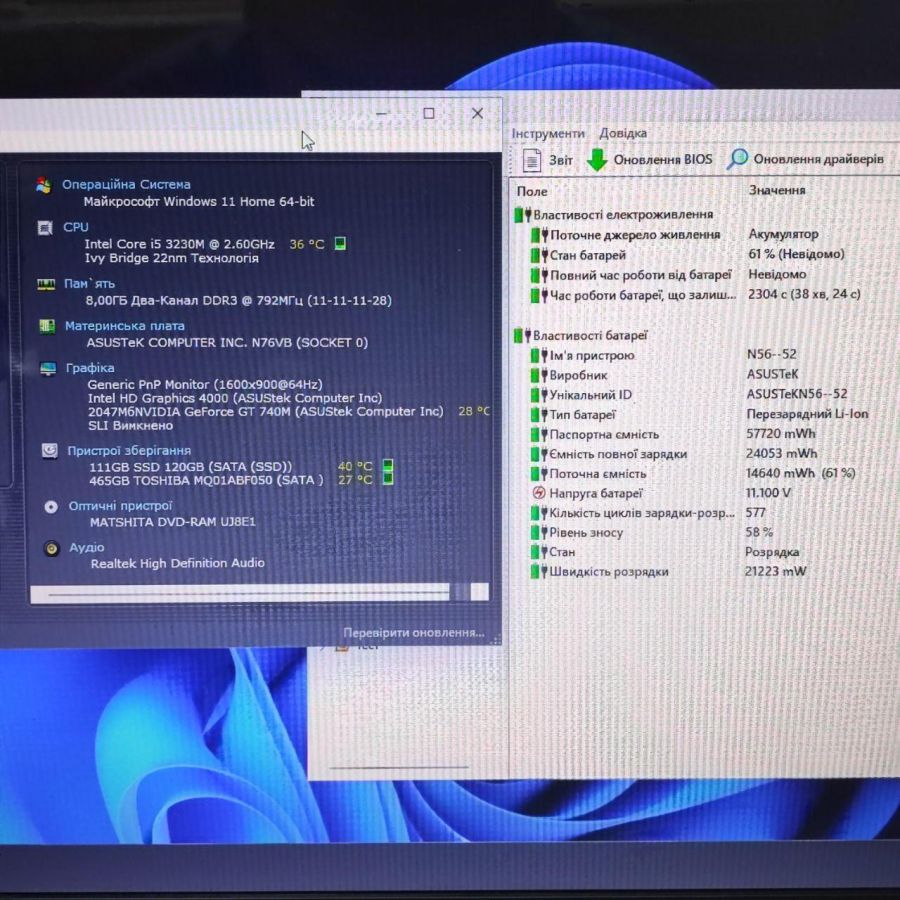
Task: Click the Пам'ять RAM icon
Action: (x=46, y=284)
